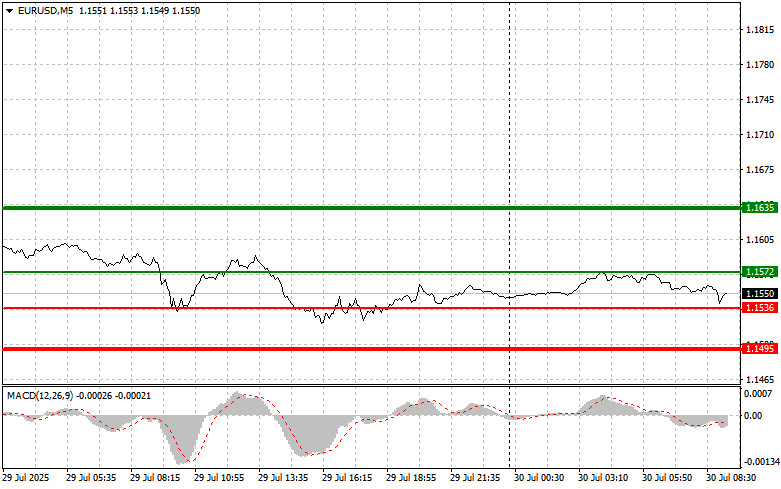The image size is (781, 489).
Task: Click the triangle arrow before EURUSD,M5
Action: 9,9
